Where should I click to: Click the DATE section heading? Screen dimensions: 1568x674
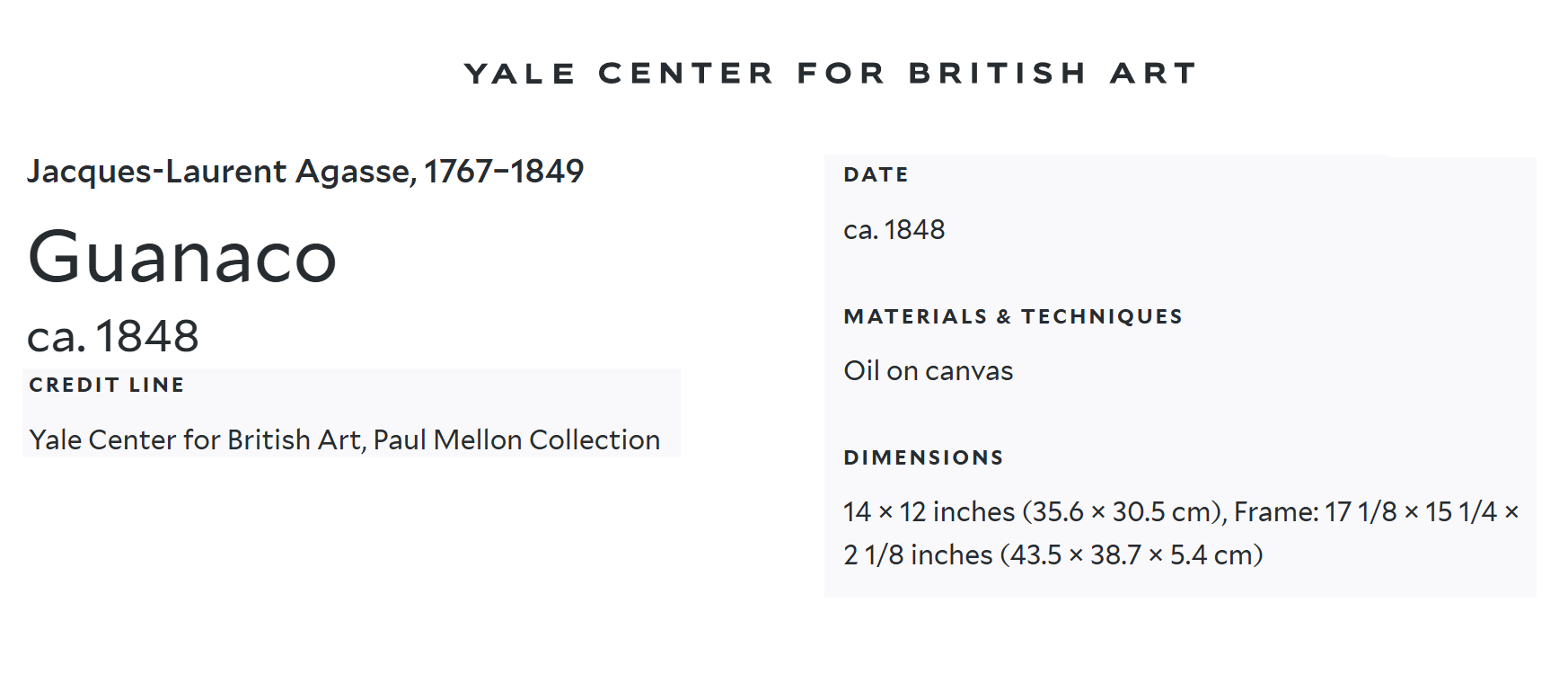tap(876, 174)
